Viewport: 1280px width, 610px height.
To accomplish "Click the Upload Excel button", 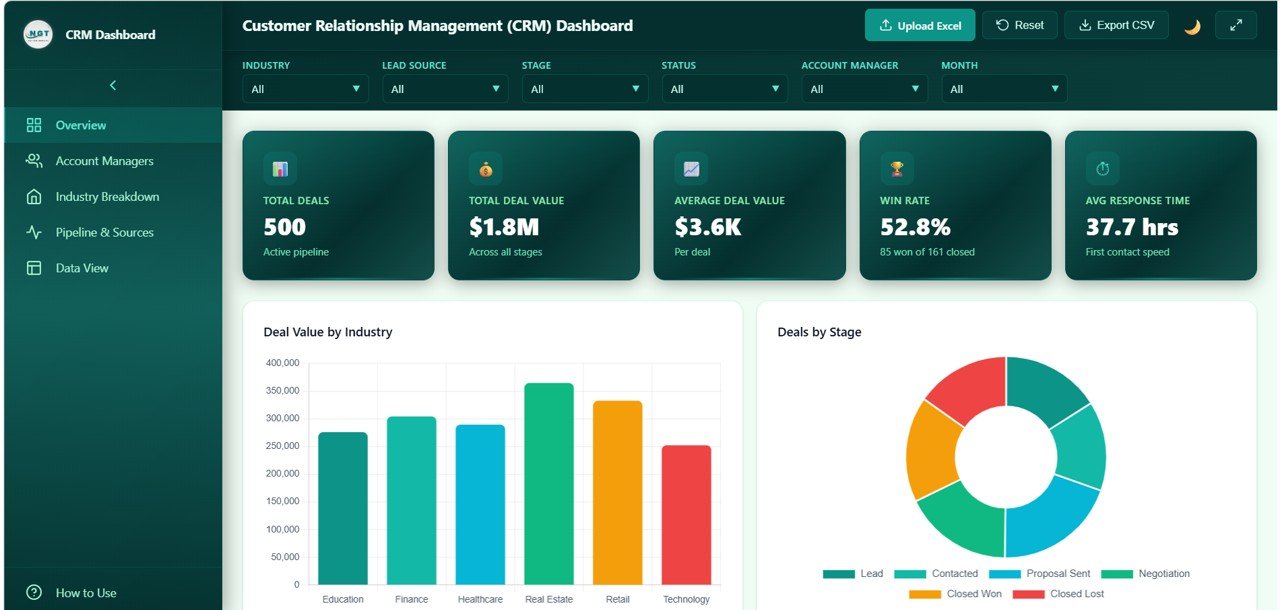I will (x=919, y=25).
